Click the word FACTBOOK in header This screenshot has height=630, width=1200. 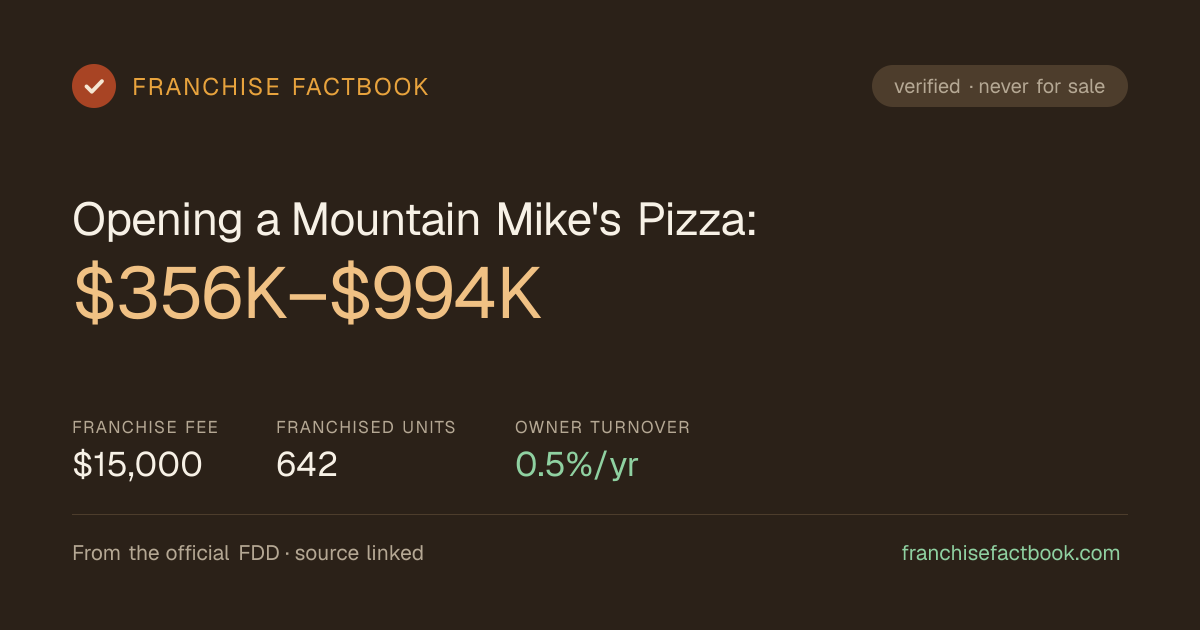(360, 87)
